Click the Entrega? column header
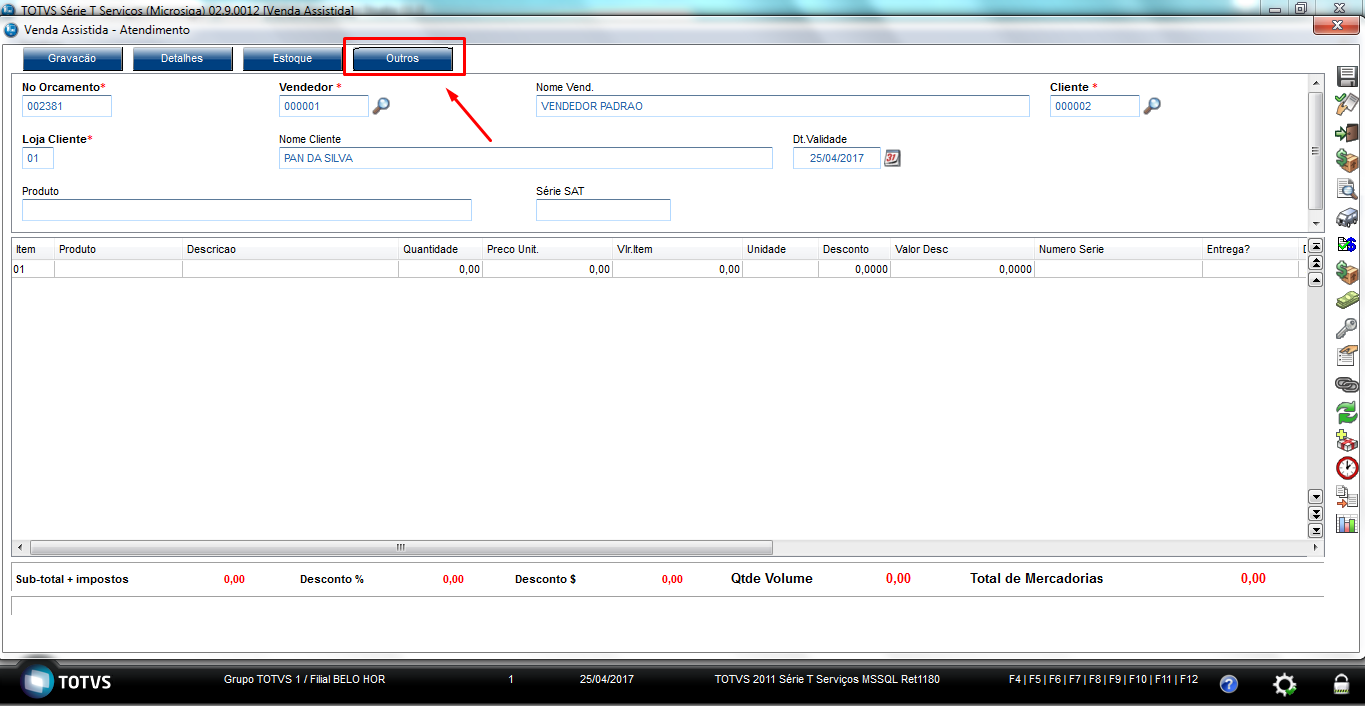Image resolution: width=1365 pixels, height=706 pixels. (x=1250, y=249)
